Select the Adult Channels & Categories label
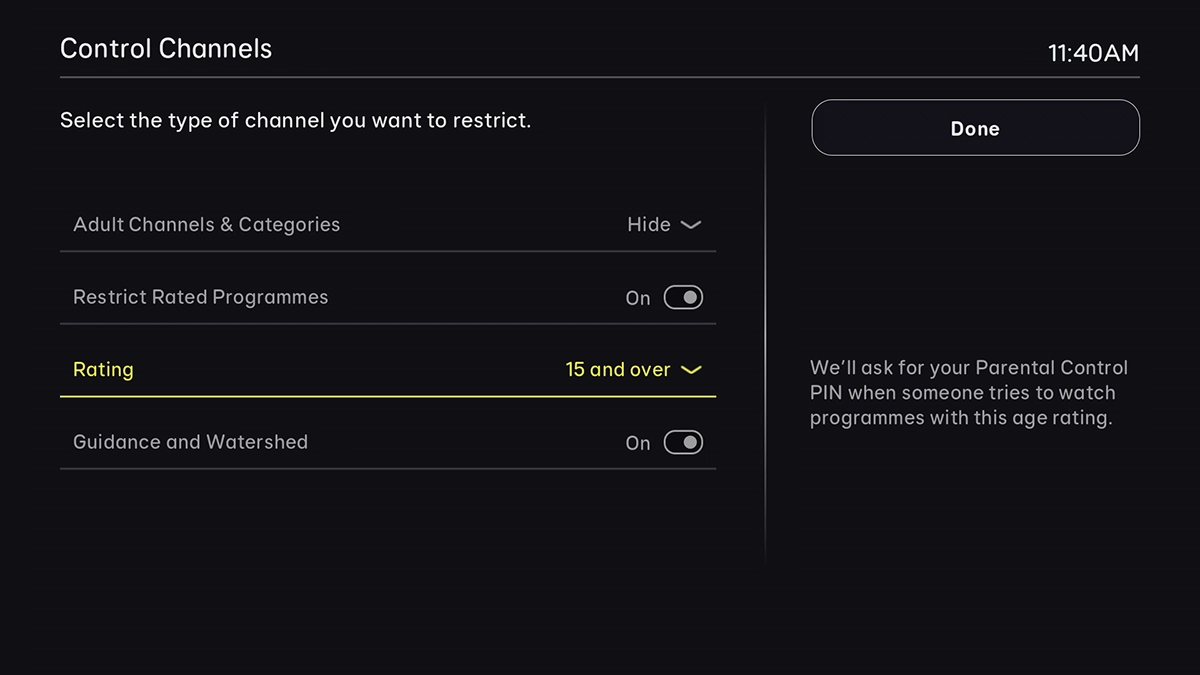Screen dimensions: 1200x675 pyautogui.click(x=206, y=225)
